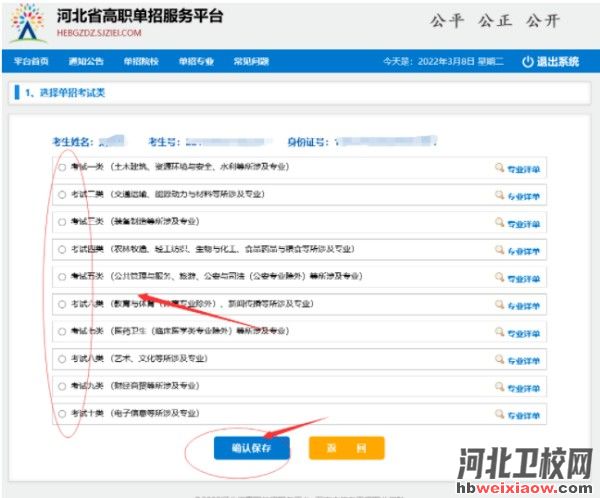The width and height of the screenshot is (600, 498).
Task: Open 常见问题 in the navigation bar
Action: (249, 62)
